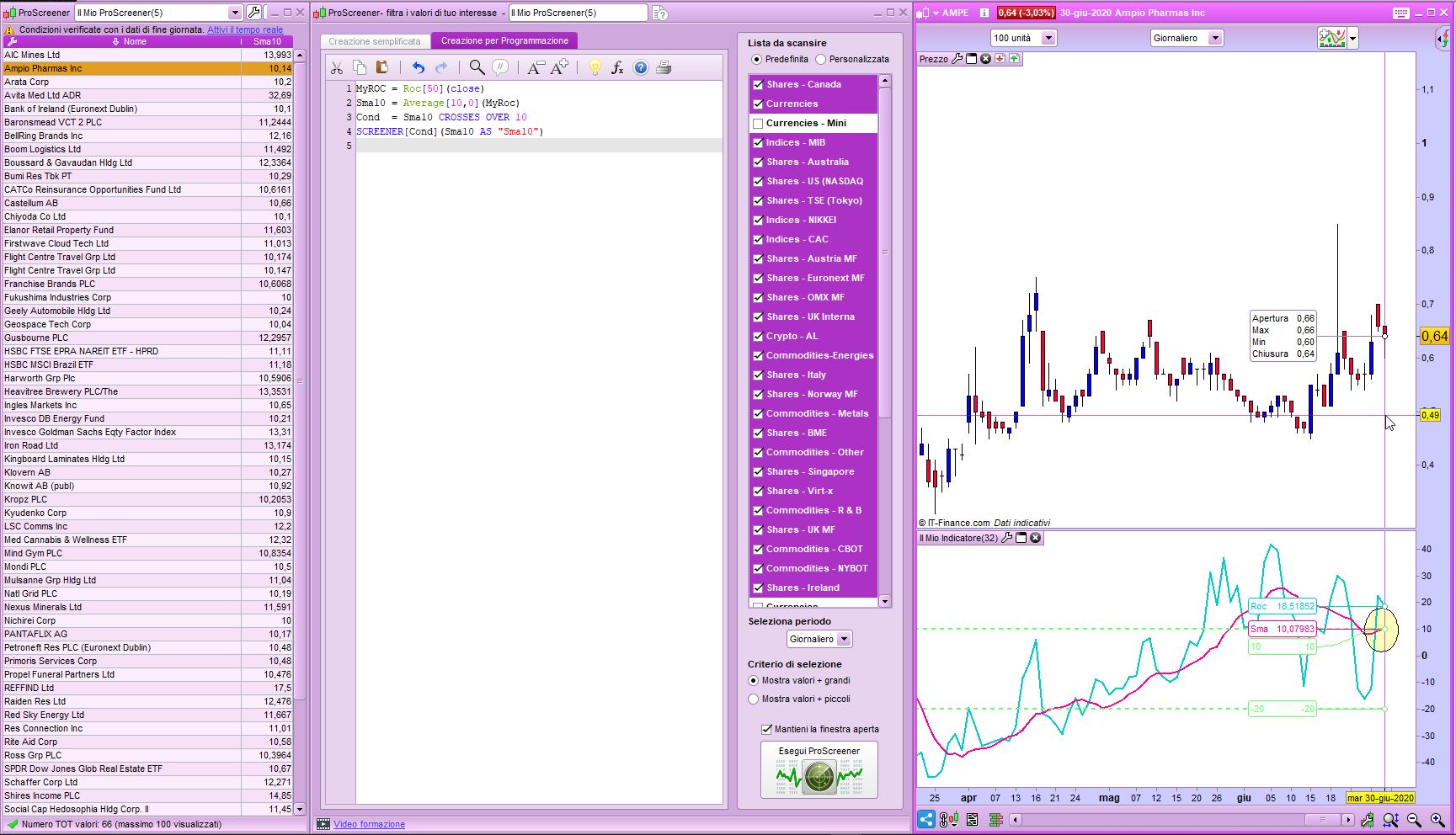Screen dimensions: 1456x835
Task: Open ProScreener settings wrench in list title bar
Action: (x=253, y=13)
